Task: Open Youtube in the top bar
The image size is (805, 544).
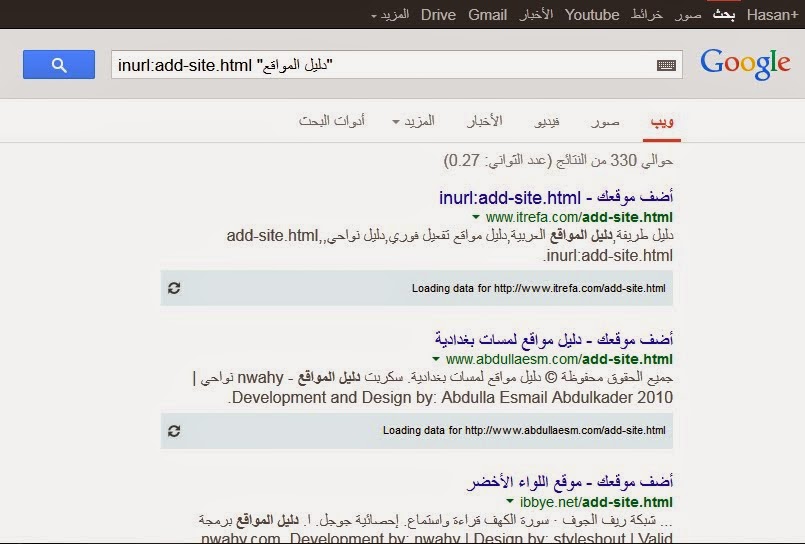Action: (591, 15)
